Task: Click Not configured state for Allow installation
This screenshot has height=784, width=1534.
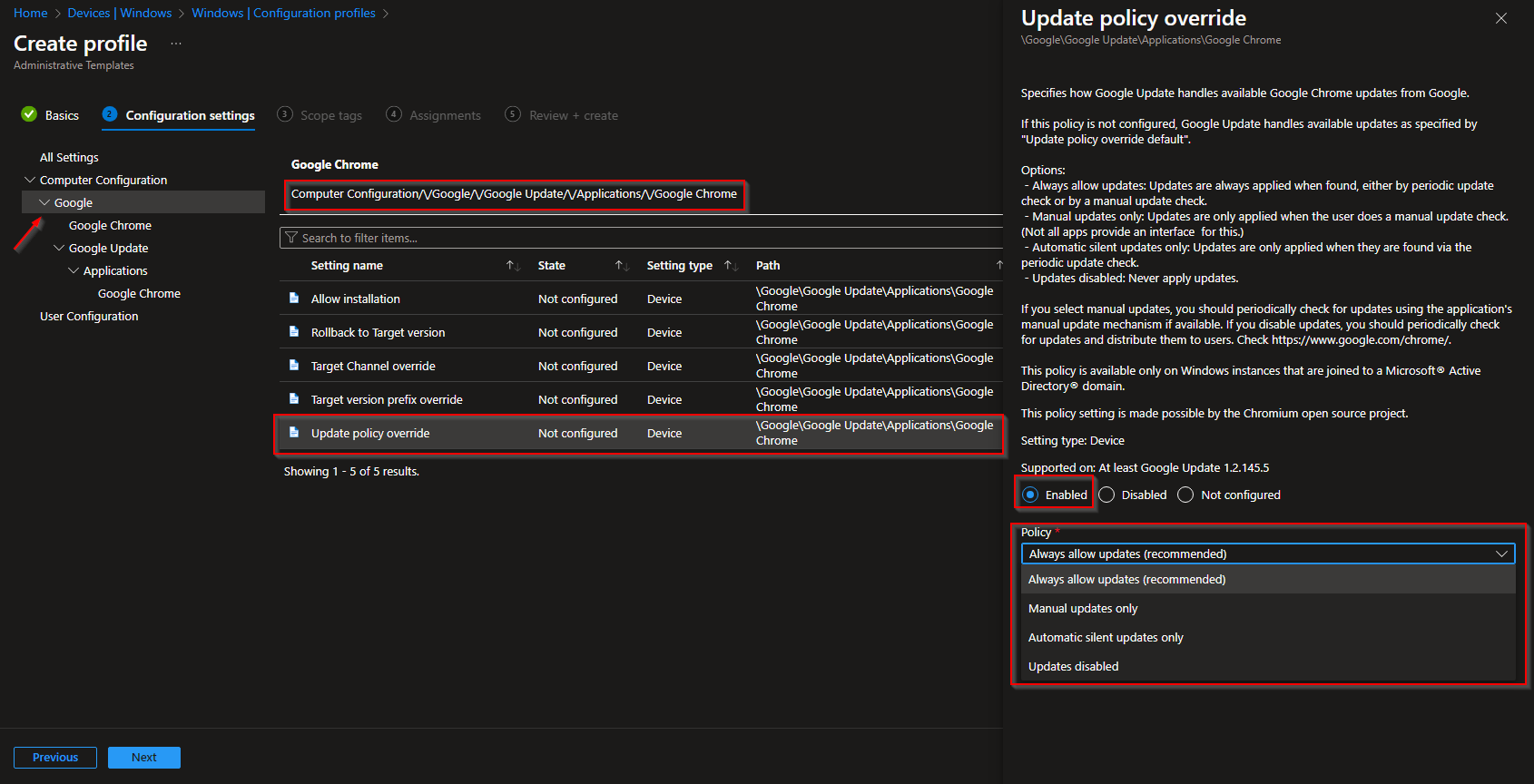Action: tap(577, 299)
